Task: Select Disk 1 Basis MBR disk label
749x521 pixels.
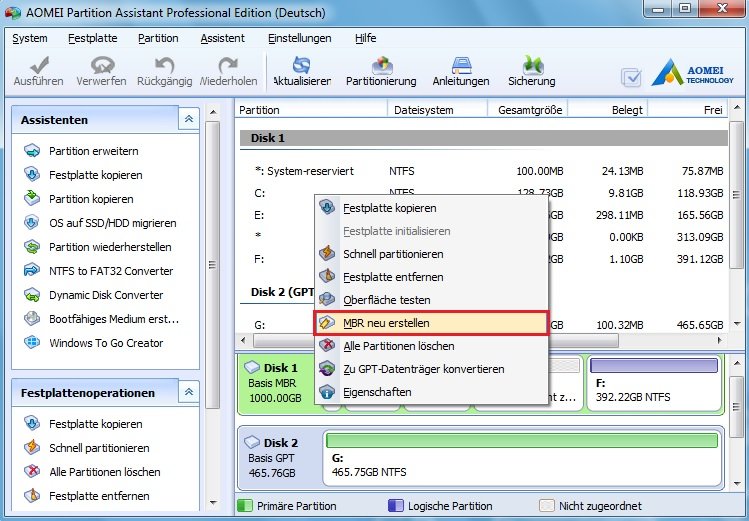Action: [x=277, y=383]
